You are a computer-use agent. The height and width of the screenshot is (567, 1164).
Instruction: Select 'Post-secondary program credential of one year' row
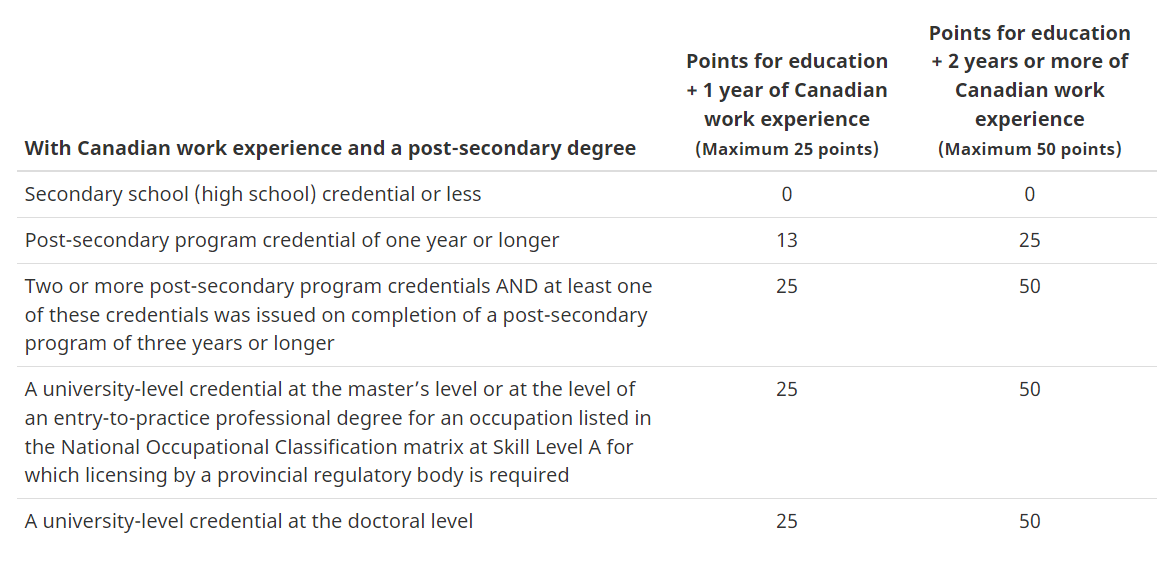(292, 240)
